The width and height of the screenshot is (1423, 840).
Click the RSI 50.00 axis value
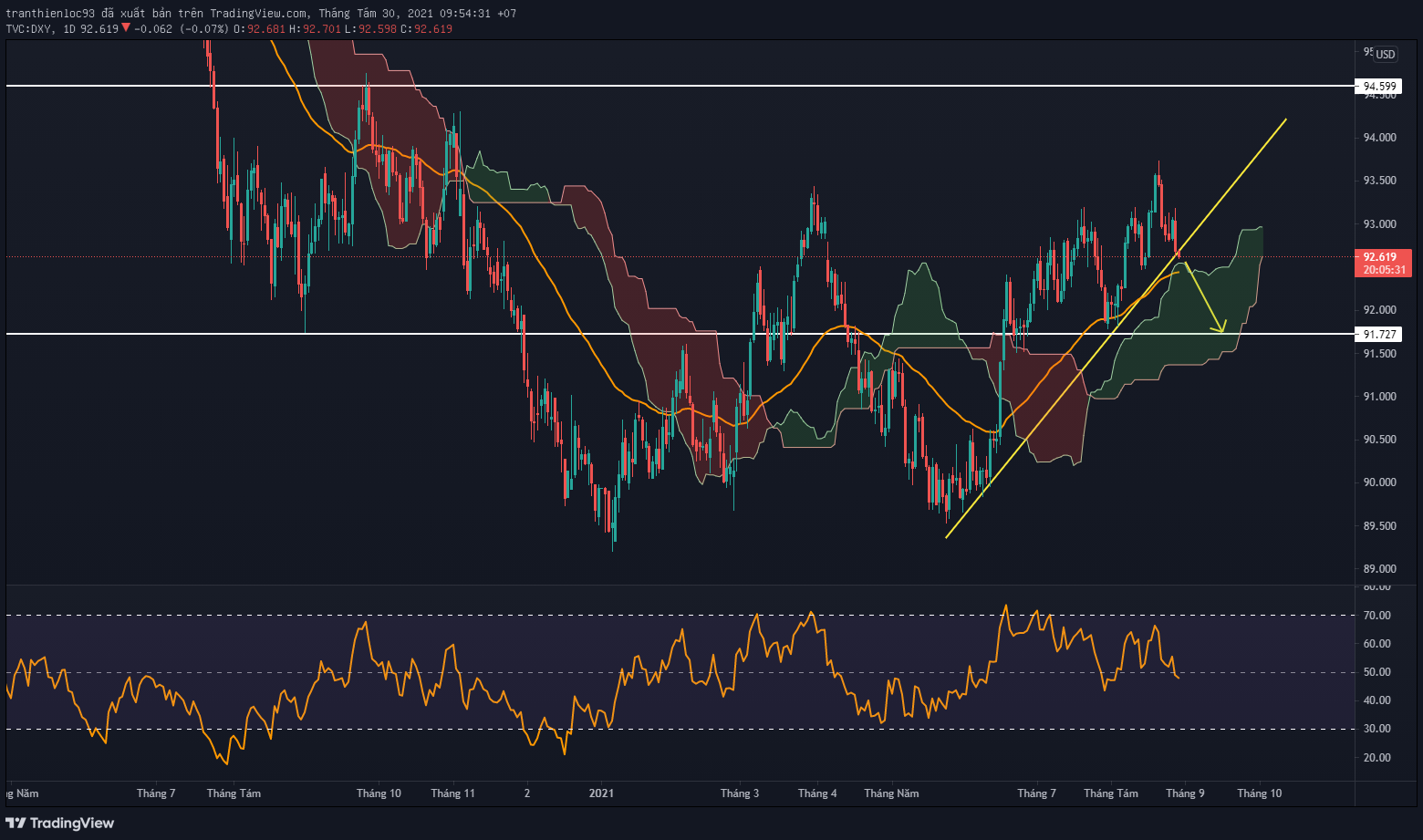click(1377, 672)
